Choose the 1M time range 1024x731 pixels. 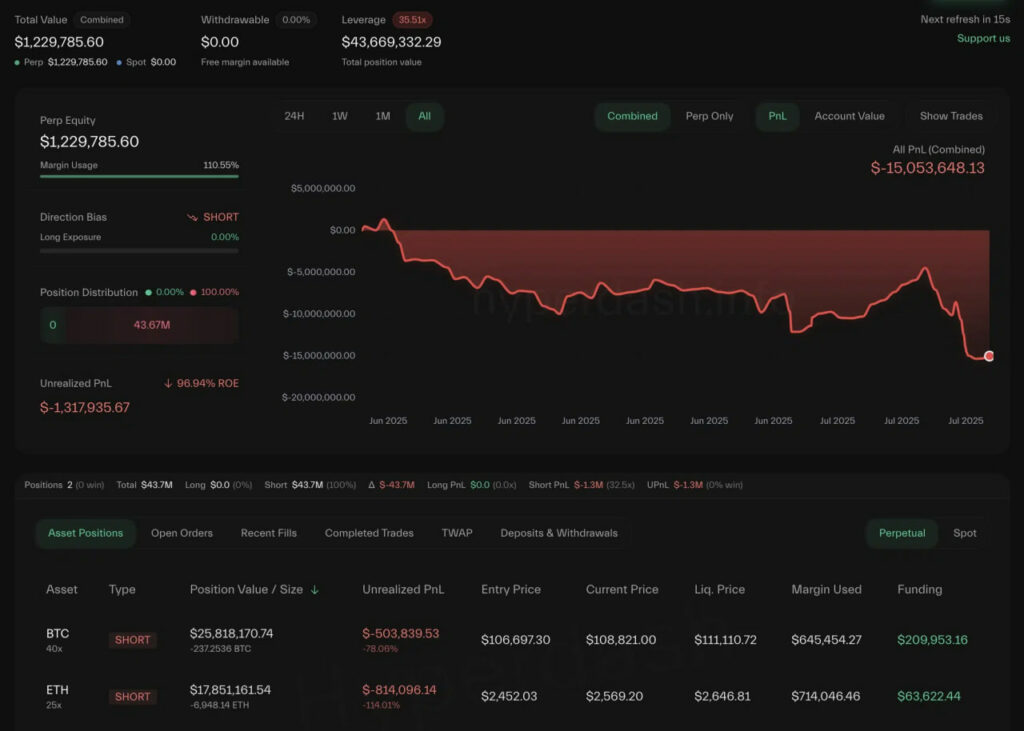click(x=383, y=116)
